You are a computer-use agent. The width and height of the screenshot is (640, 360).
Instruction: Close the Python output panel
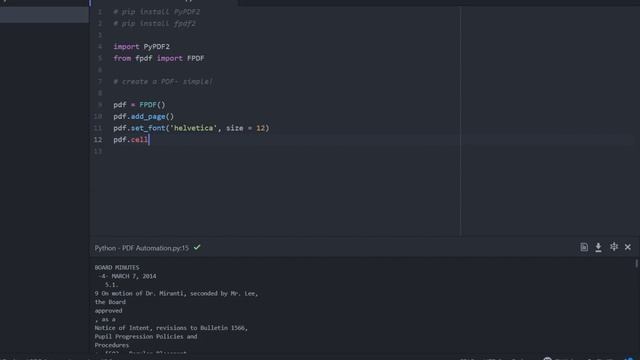click(x=628, y=247)
